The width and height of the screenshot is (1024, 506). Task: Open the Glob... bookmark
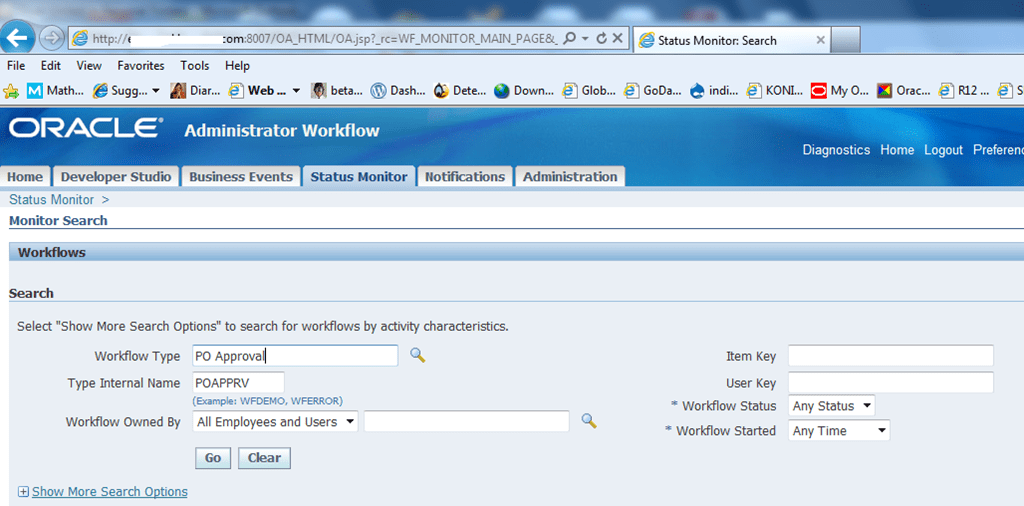click(590, 91)
